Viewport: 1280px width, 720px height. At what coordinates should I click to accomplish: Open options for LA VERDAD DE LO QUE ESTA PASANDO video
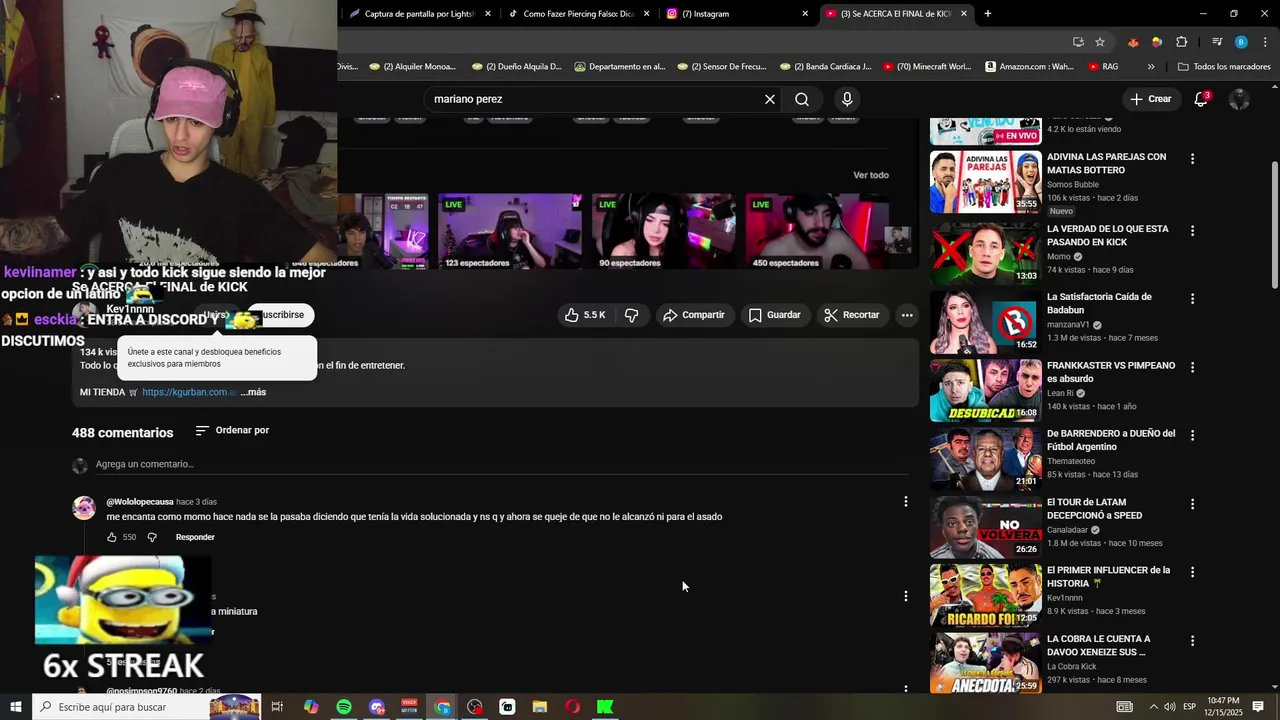coord(1192,231)
